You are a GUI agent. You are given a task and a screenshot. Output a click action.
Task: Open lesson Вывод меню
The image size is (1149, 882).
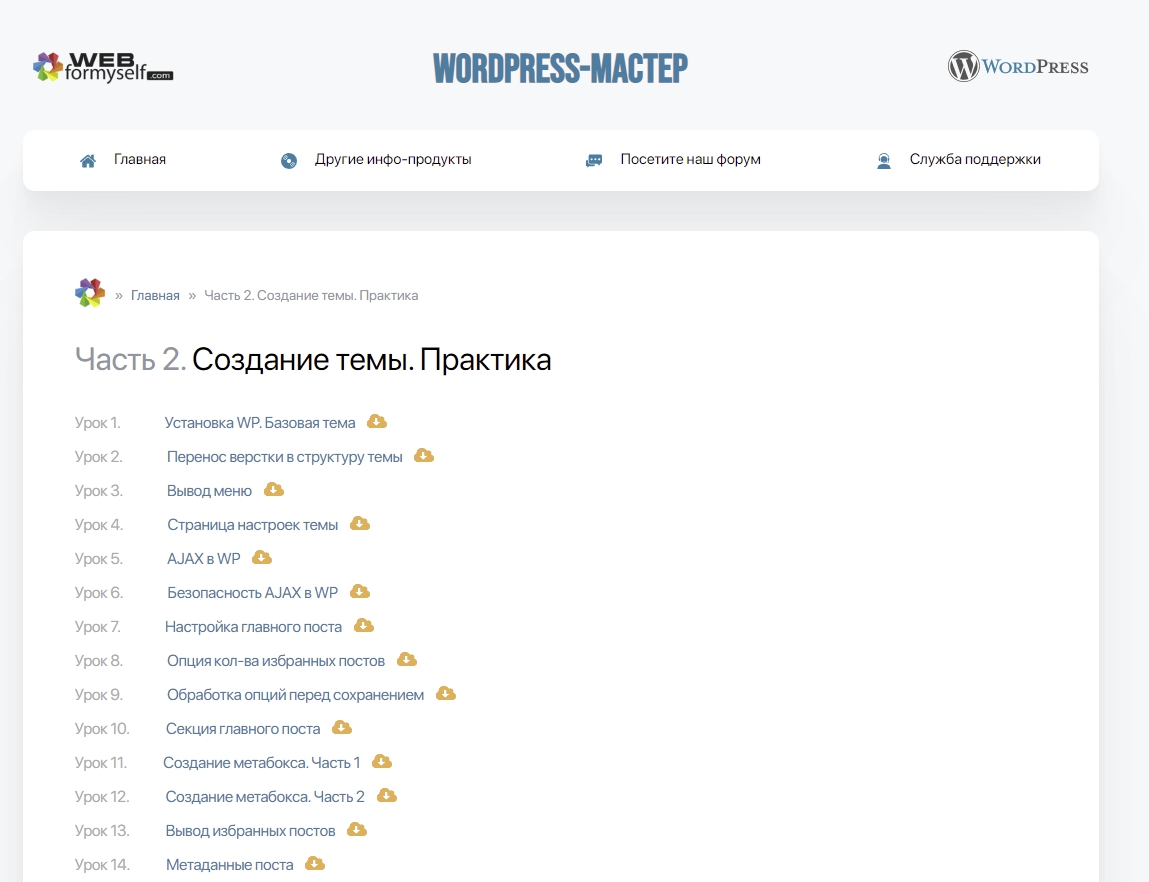pyautogui.click(x=209, y=491)
